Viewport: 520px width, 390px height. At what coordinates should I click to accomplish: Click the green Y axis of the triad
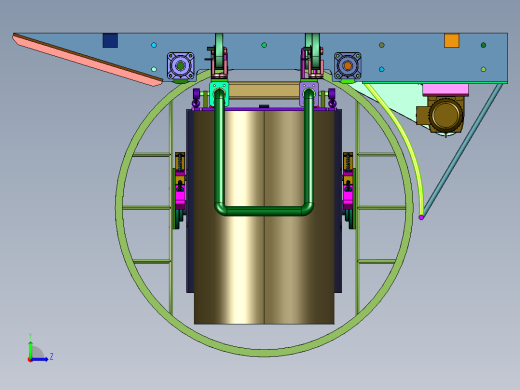coord(30,349)
